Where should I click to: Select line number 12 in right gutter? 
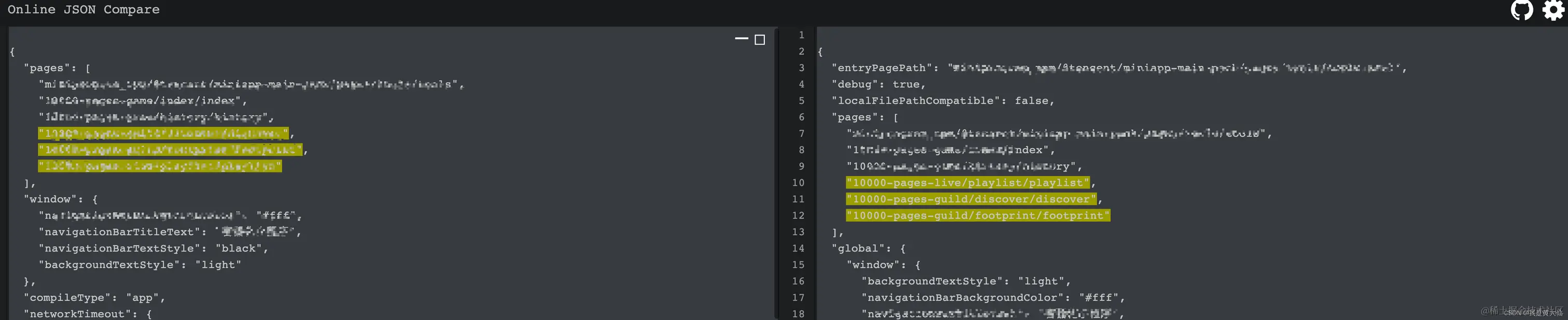[798, 215]
